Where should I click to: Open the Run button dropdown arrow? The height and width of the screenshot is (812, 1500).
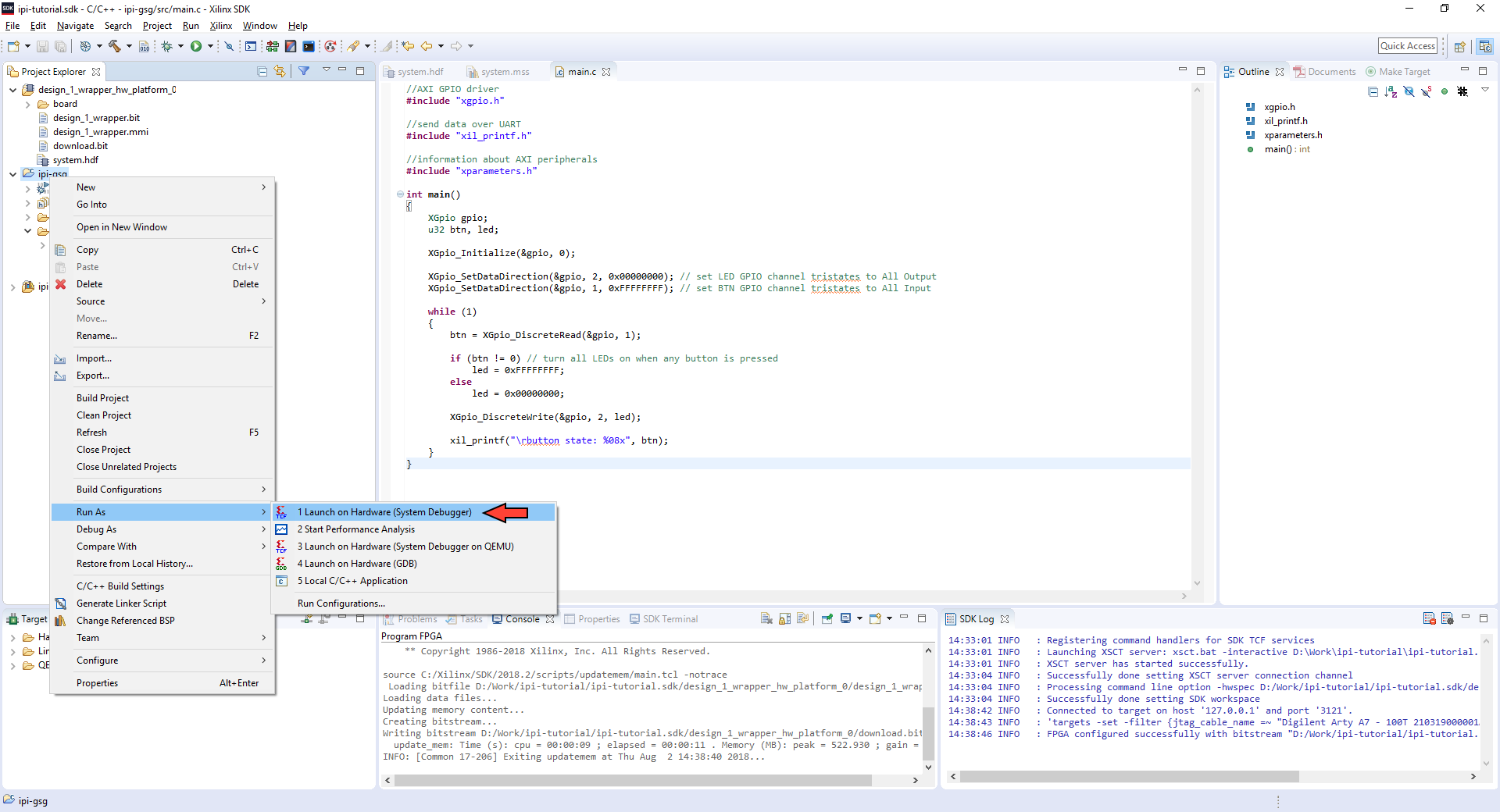(x=210, y=46)
